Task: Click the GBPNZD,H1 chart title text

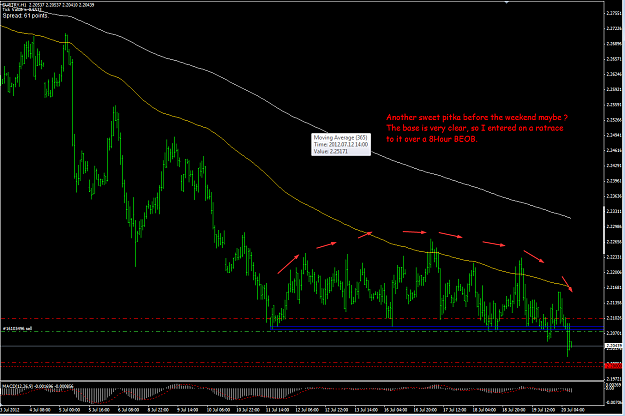Action: [x=14, y=5]
